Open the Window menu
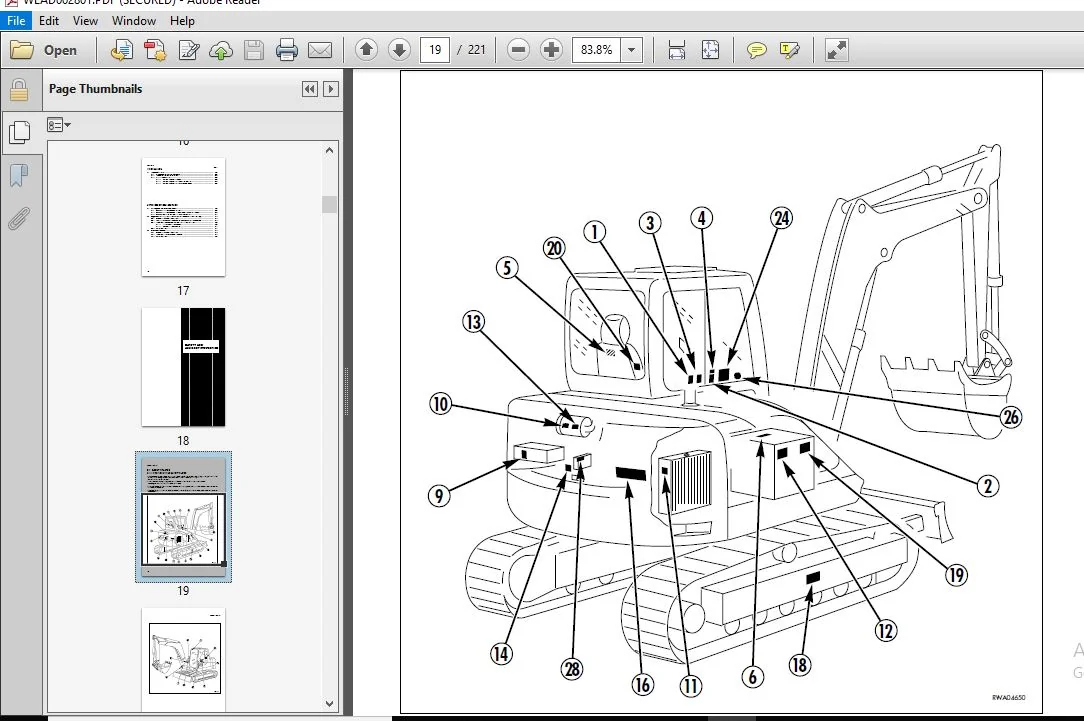 coord(133,21)
